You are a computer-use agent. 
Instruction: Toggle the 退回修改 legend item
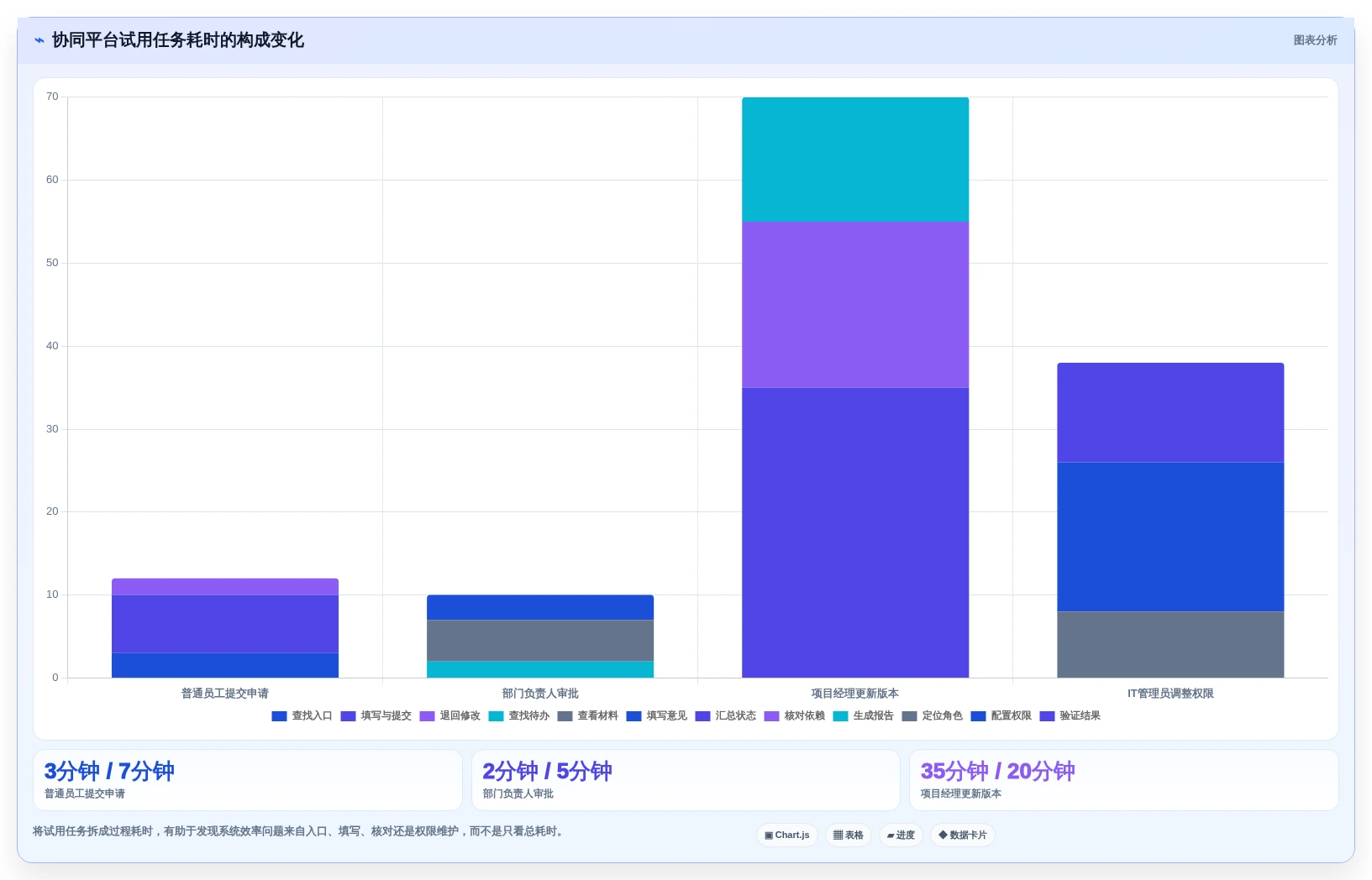[449, 716]
